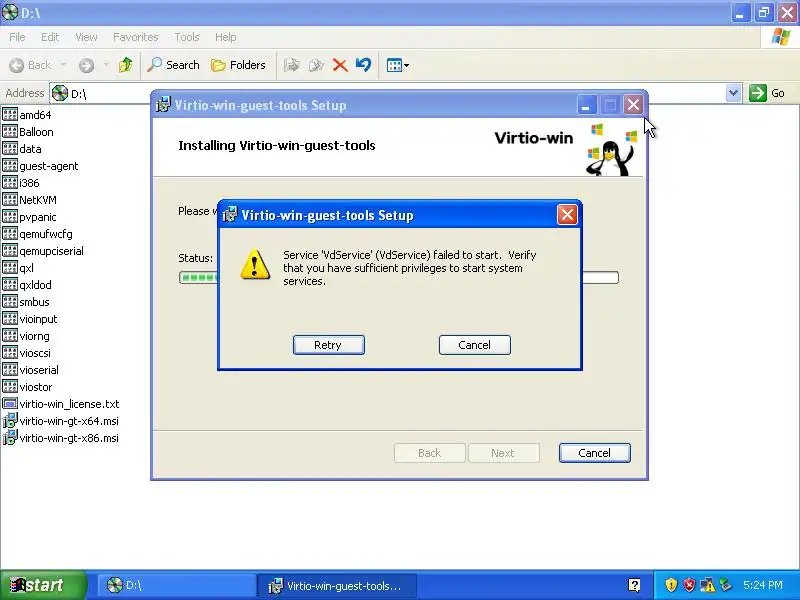
Task: Select the vioscsi folder
Action: point(27,353)
